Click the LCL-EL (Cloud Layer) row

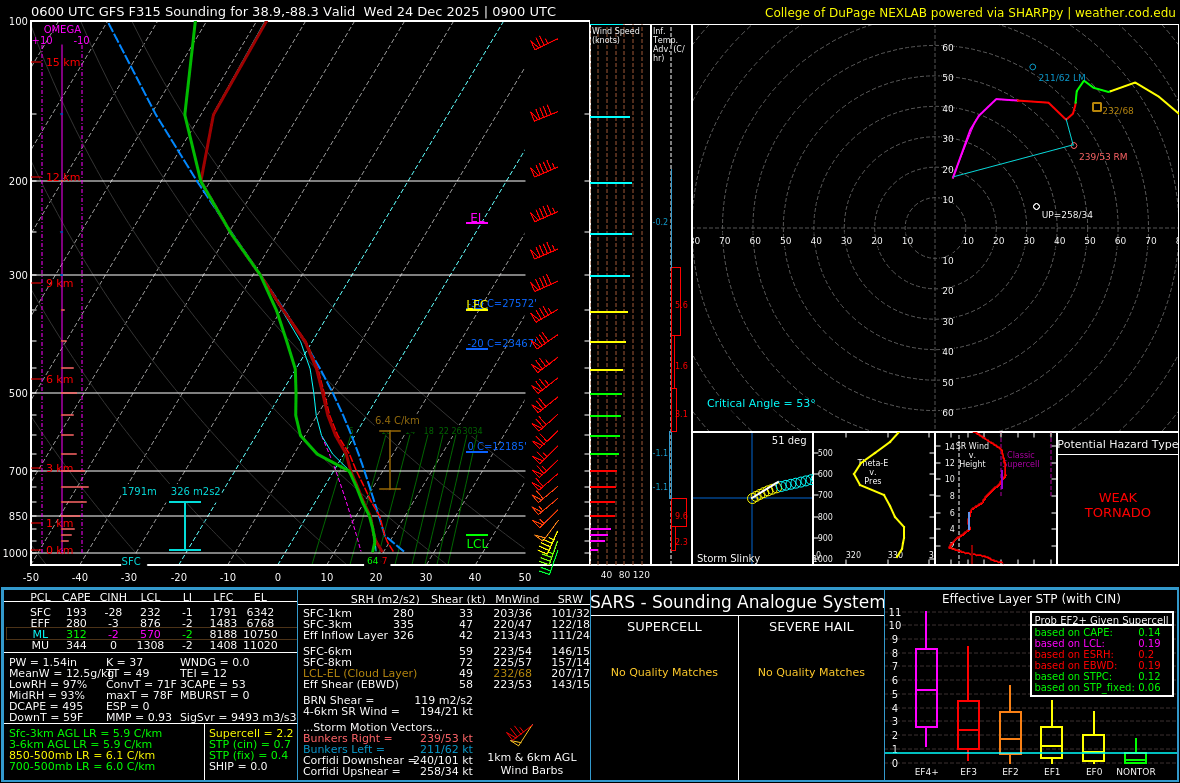(x=444, y=673)
